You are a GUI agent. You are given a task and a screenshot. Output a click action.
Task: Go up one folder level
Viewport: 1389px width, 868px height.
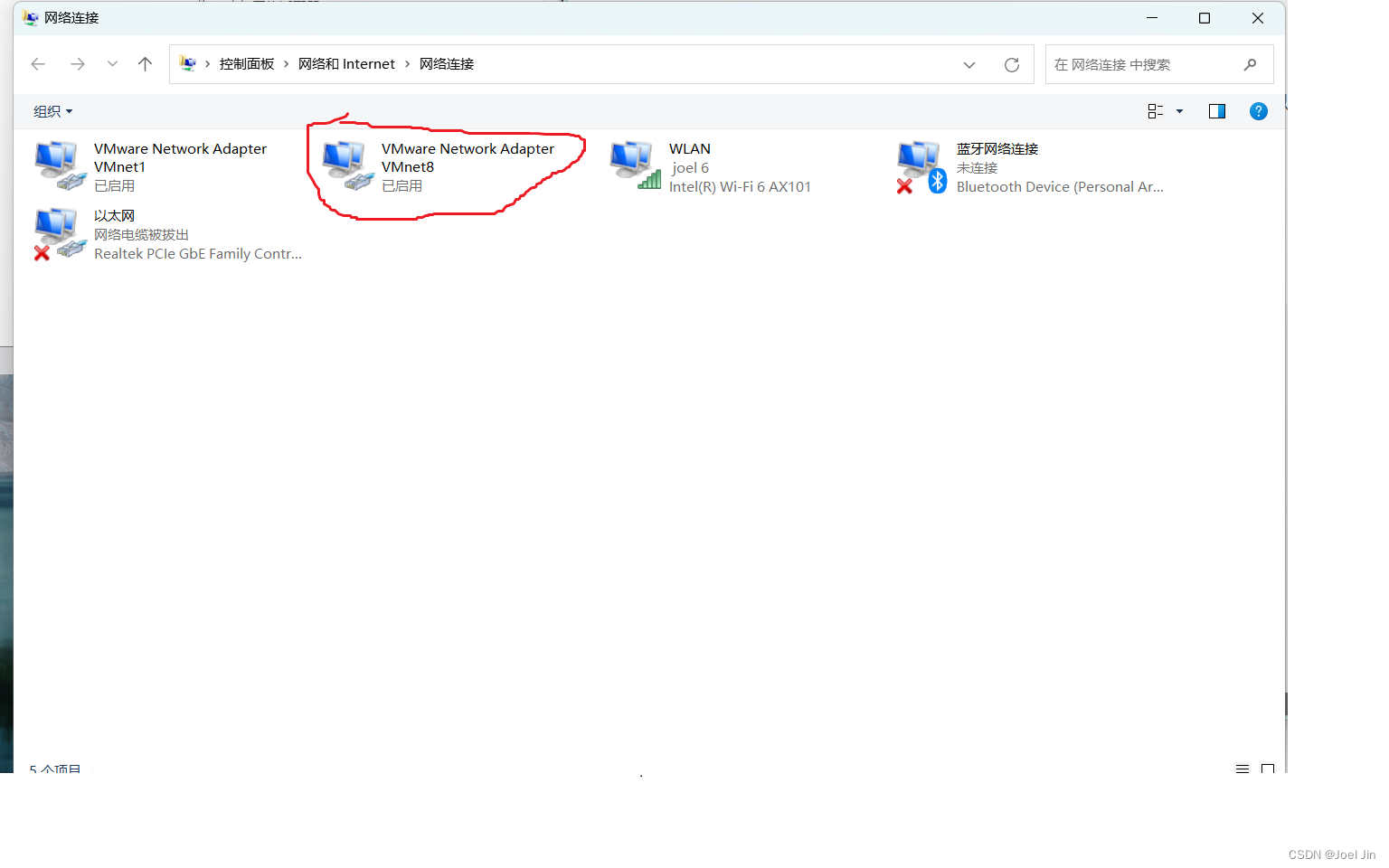145,64
